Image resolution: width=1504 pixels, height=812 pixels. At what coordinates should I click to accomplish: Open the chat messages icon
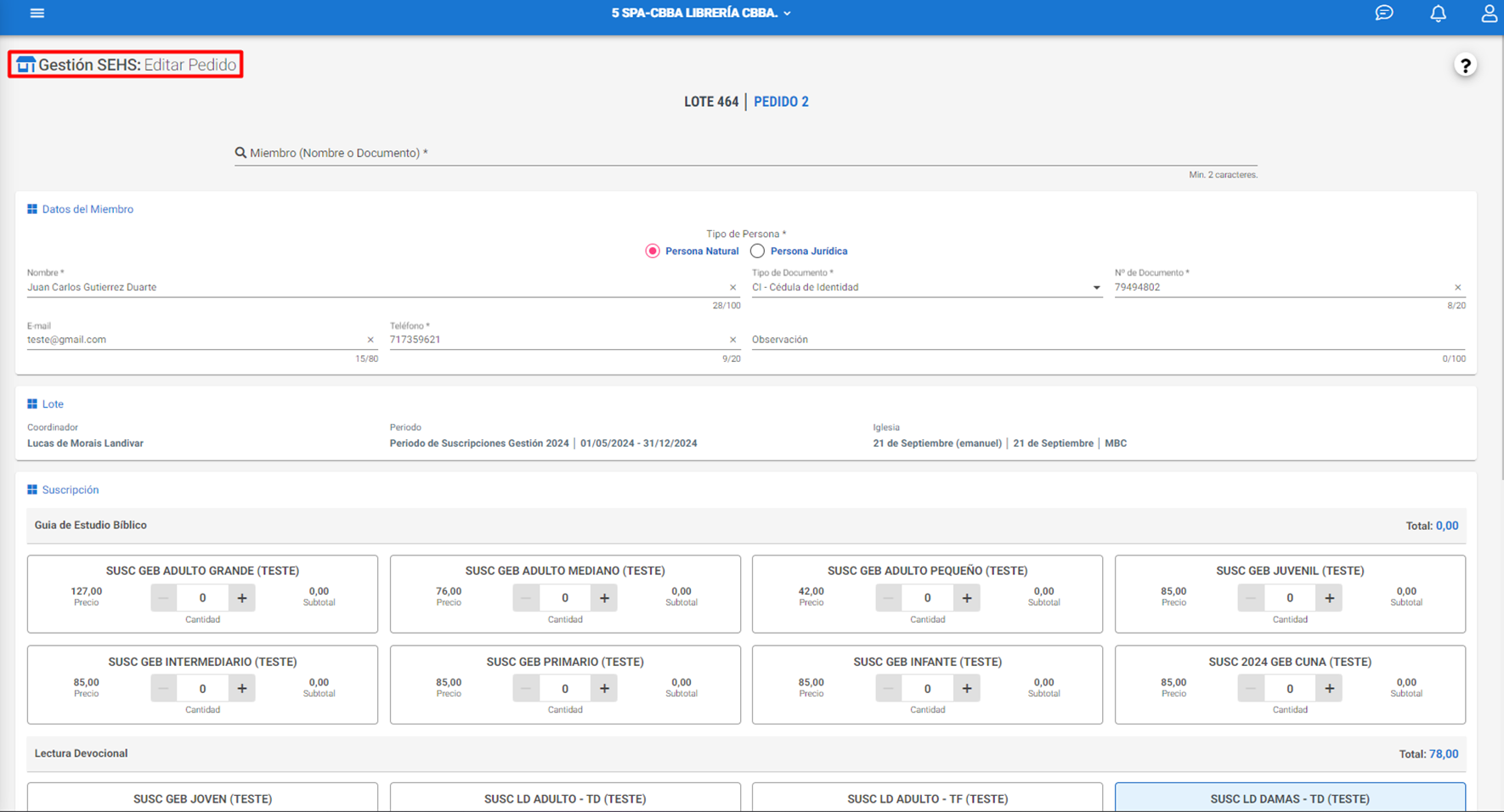pyautogui.click(x=1384, y=13)
